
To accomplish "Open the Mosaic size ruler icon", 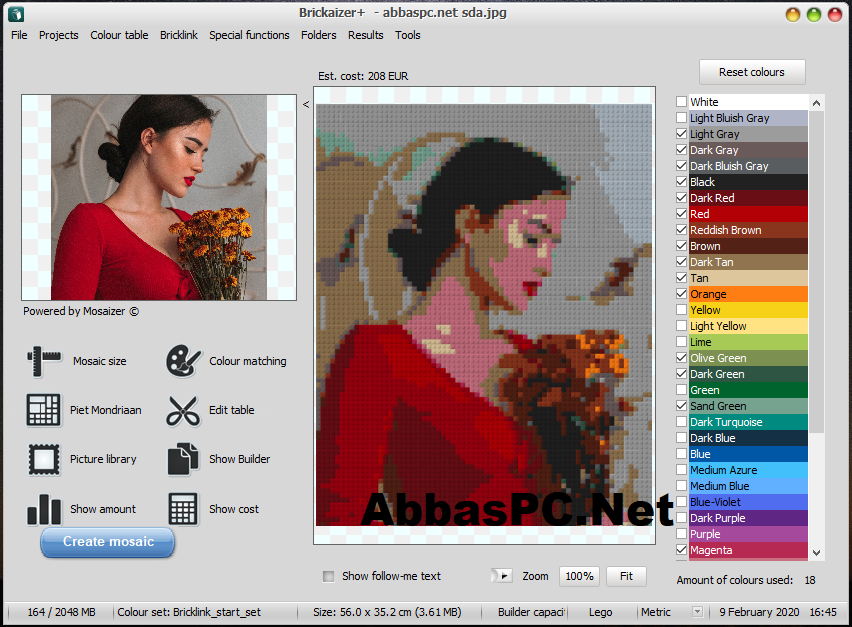I will [x=44, y=361].
